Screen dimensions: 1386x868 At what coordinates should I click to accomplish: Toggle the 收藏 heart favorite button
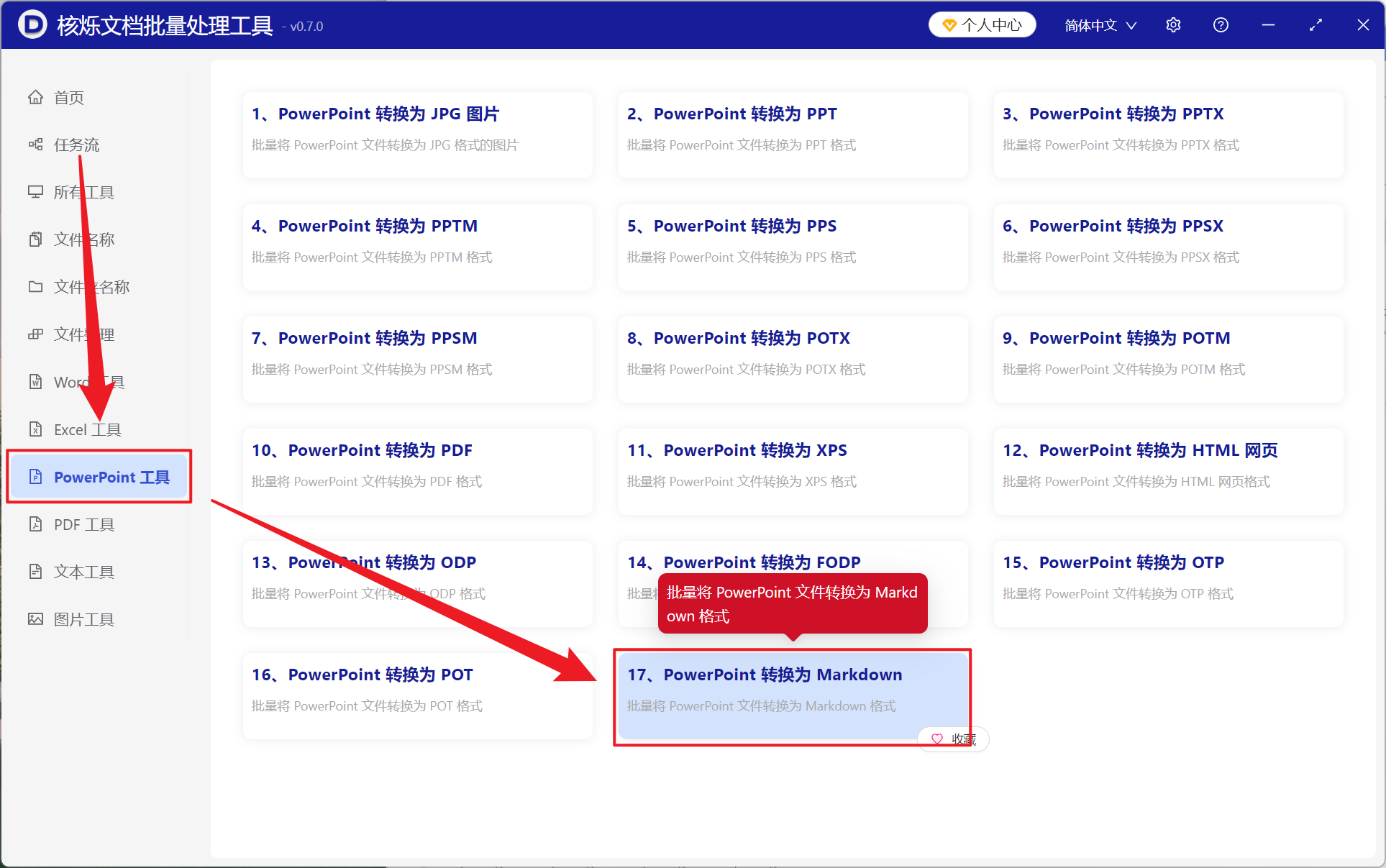(954, 739)
